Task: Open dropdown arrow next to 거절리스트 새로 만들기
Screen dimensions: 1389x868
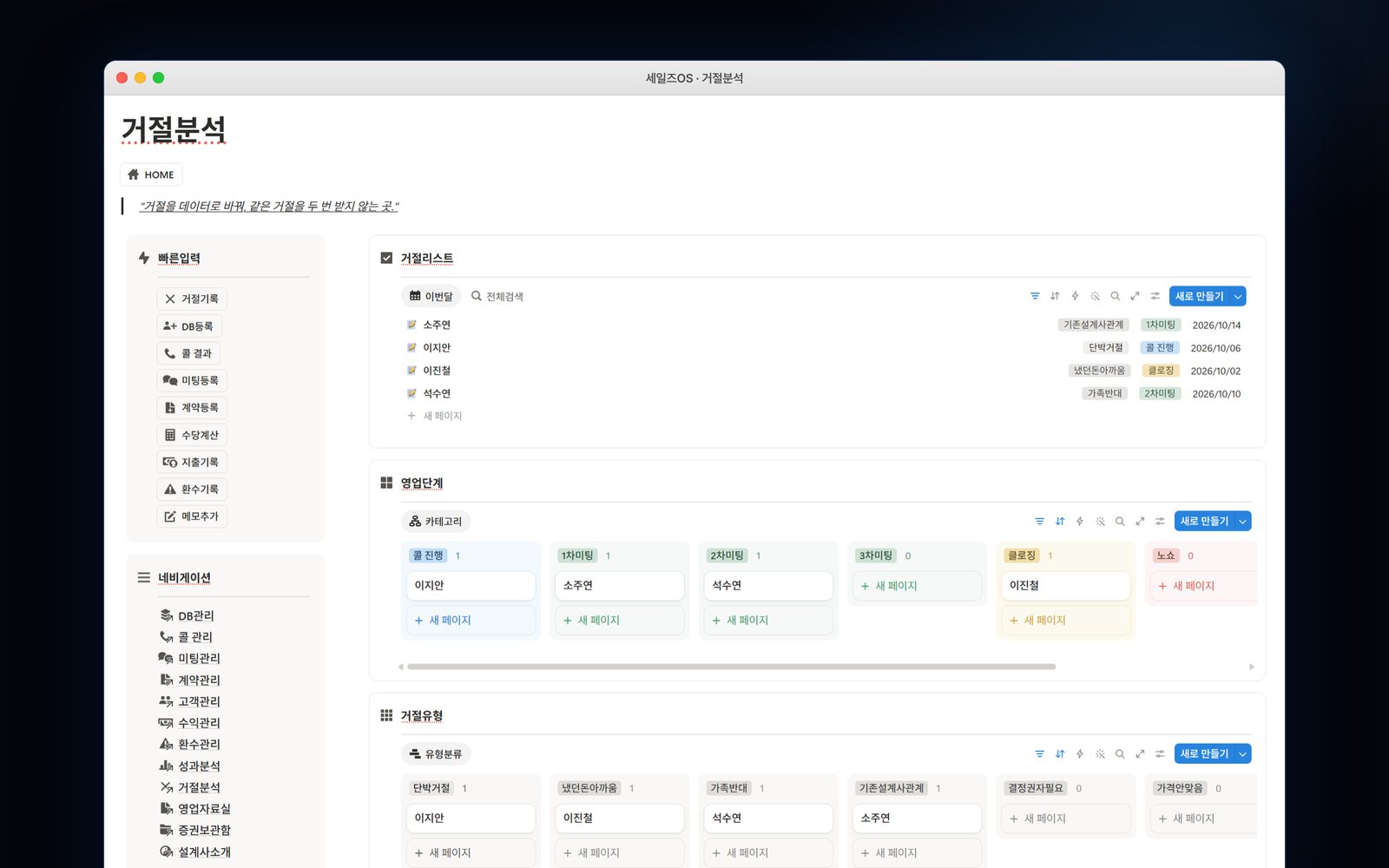Action: point(1238,296)
